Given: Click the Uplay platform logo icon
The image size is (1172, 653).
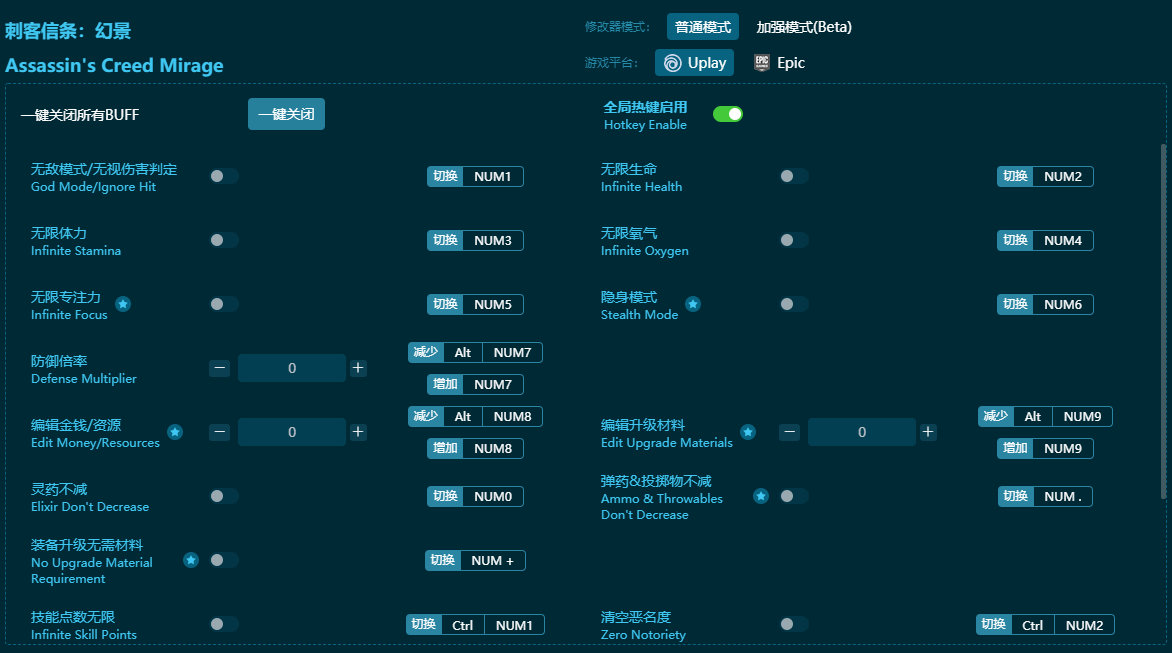Looking at the screenshot, I should pyautogui.click(x=674, y=63).
